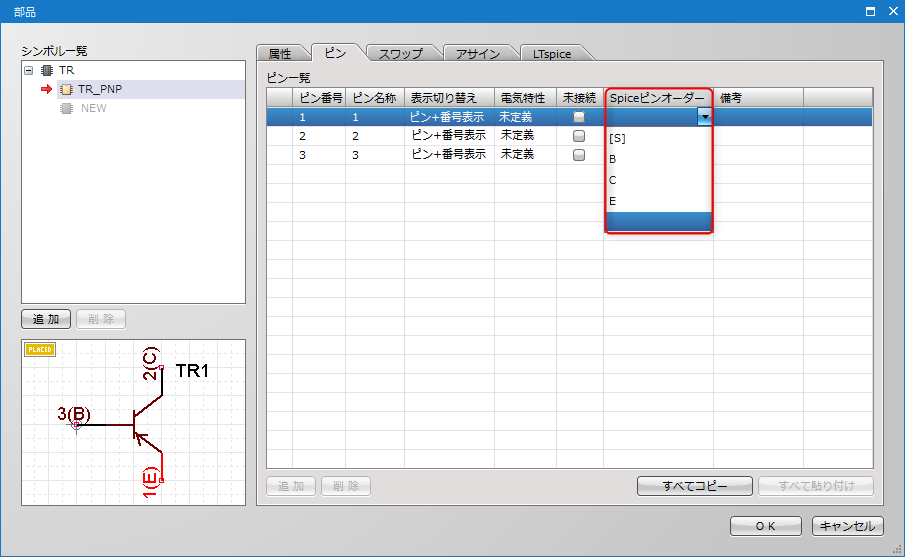Click the 3(B) base pin in preview
905x557 pixels.
point(74,414)
